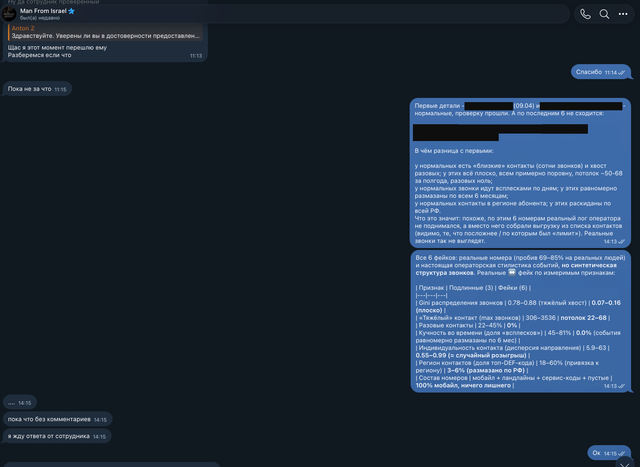Viewport: 640px width, 467px height.
Task: Open the three-dots more options menu
Action: coord(623,14)
